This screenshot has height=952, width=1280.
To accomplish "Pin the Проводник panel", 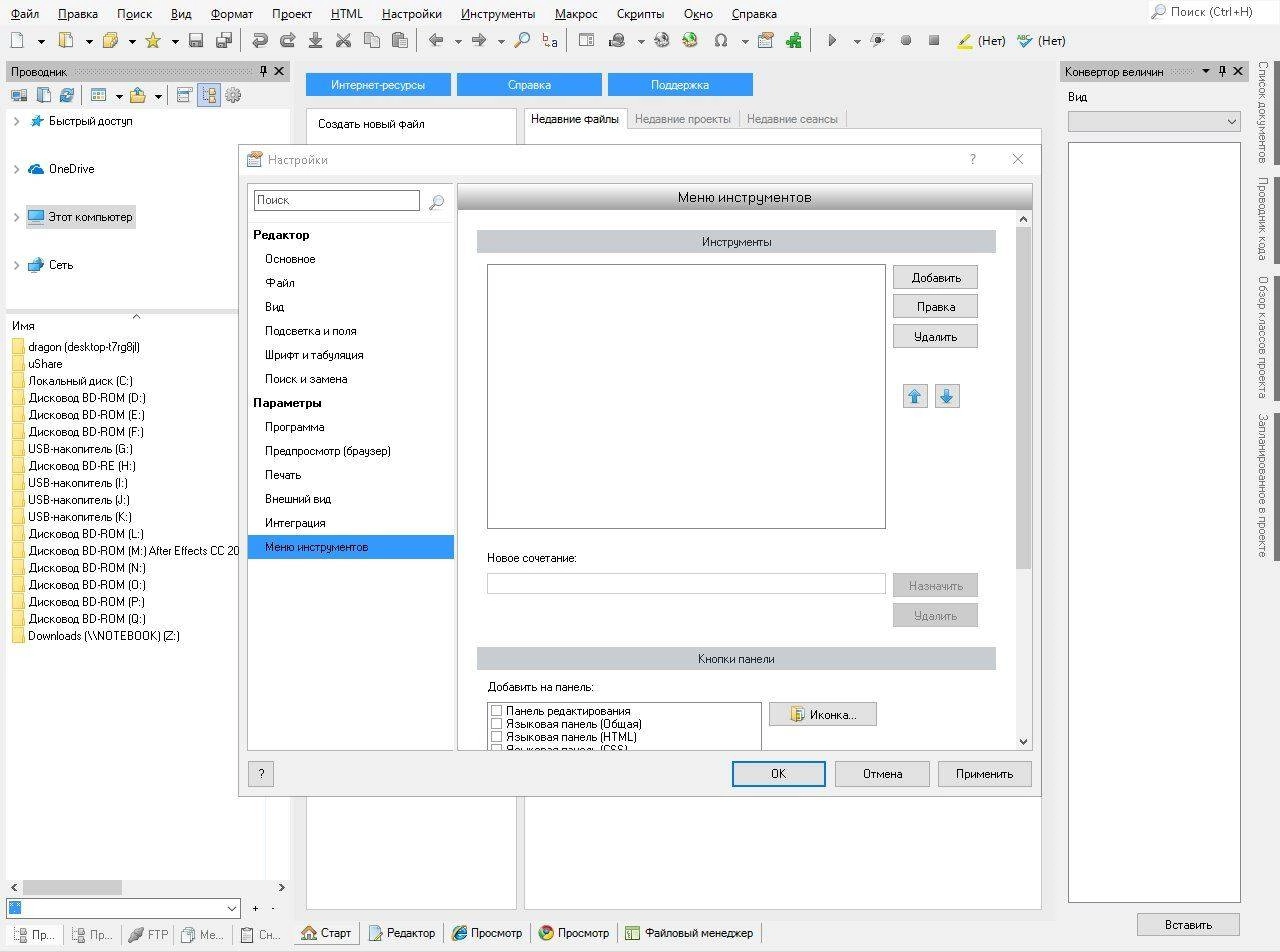I will 264,71.
